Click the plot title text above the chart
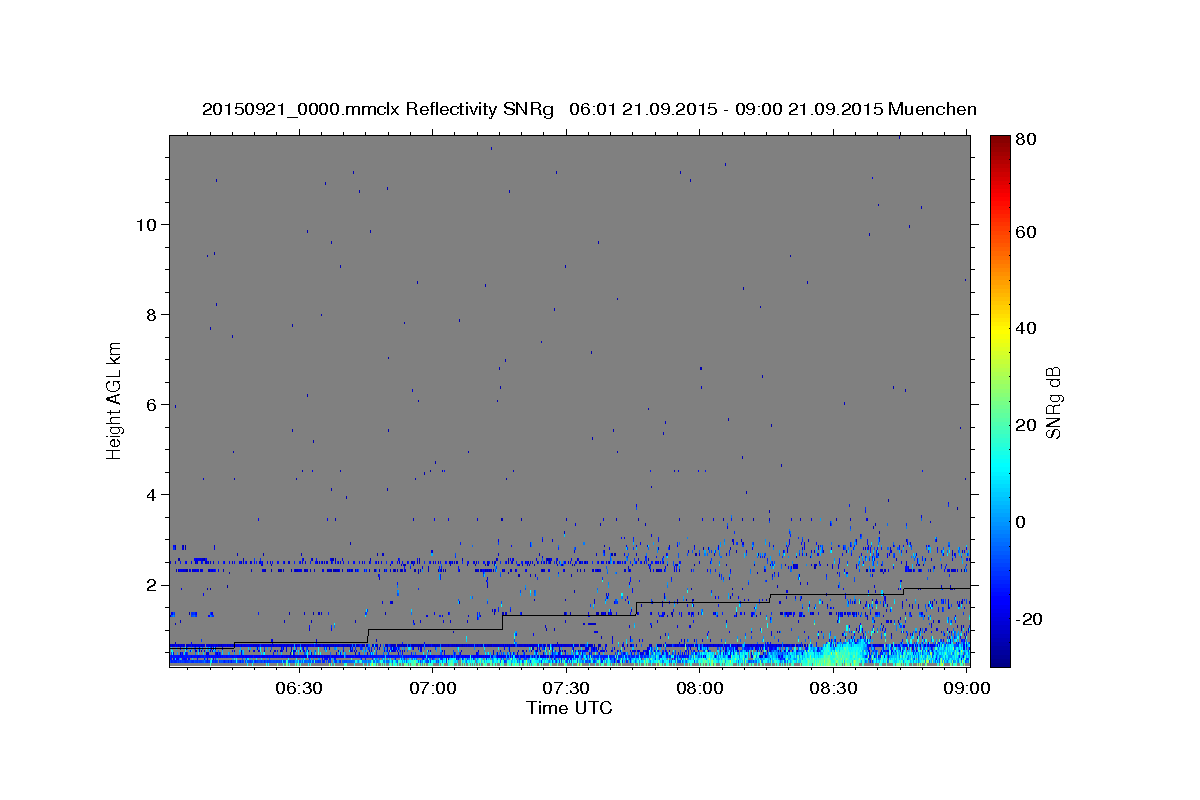 [x=589, y=109]
